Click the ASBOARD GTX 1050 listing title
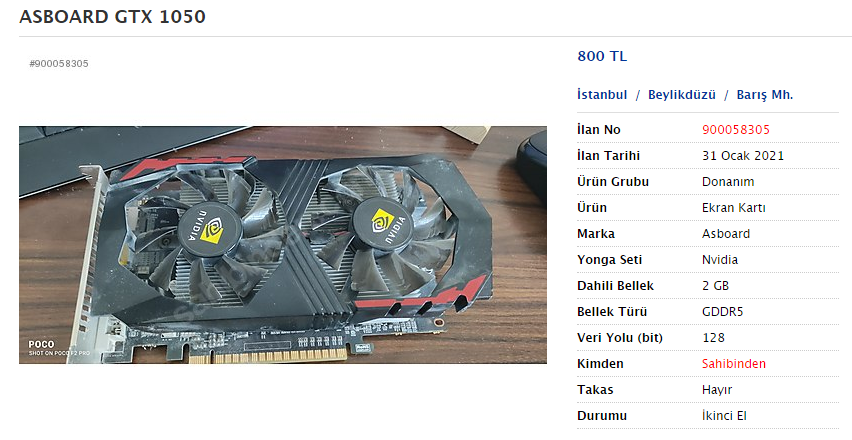Image resolution: width=852 pixels, height=440 pixels. tap(112, 16)
